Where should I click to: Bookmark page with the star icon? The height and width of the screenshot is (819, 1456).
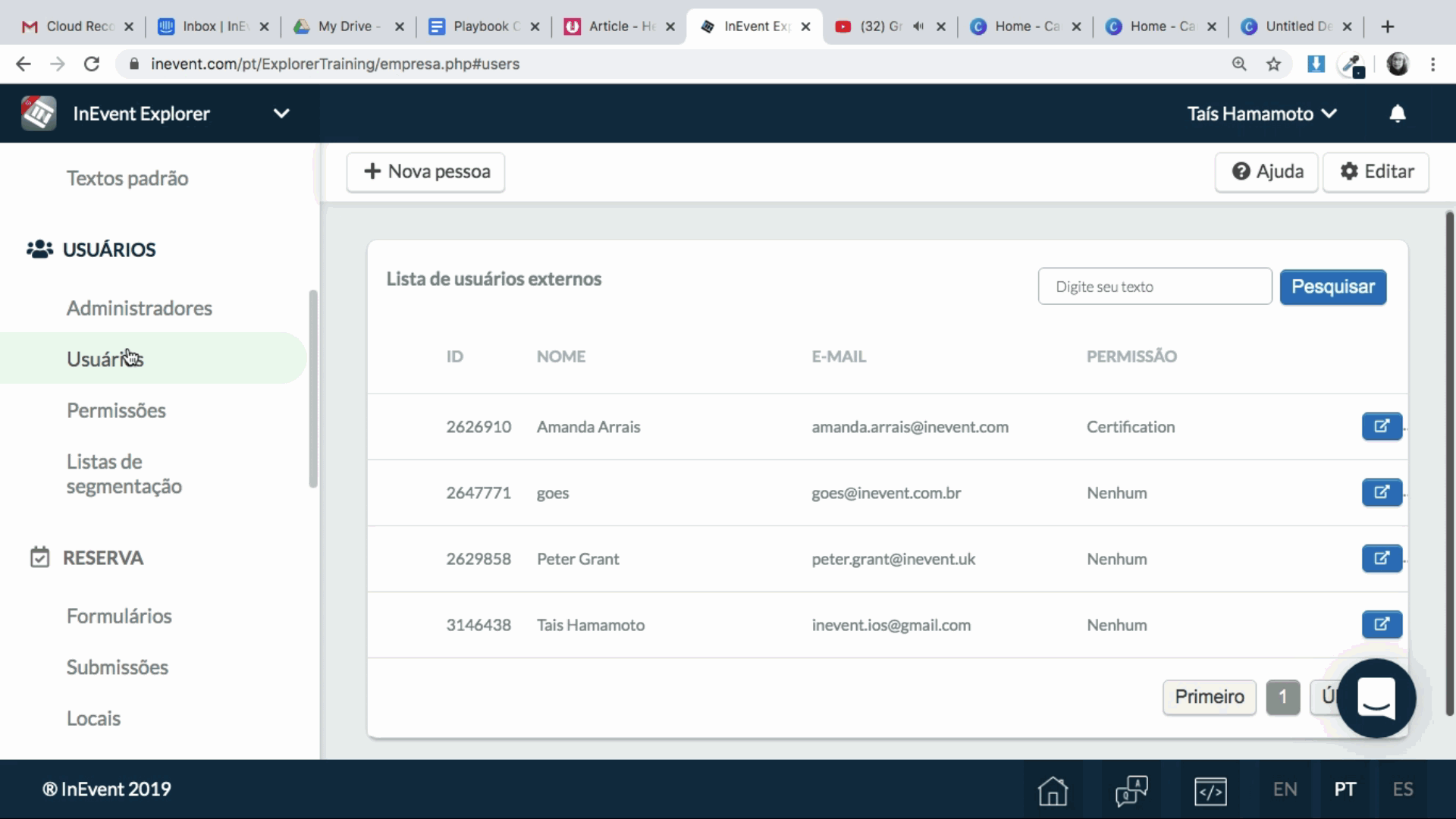pos(1274,64)
